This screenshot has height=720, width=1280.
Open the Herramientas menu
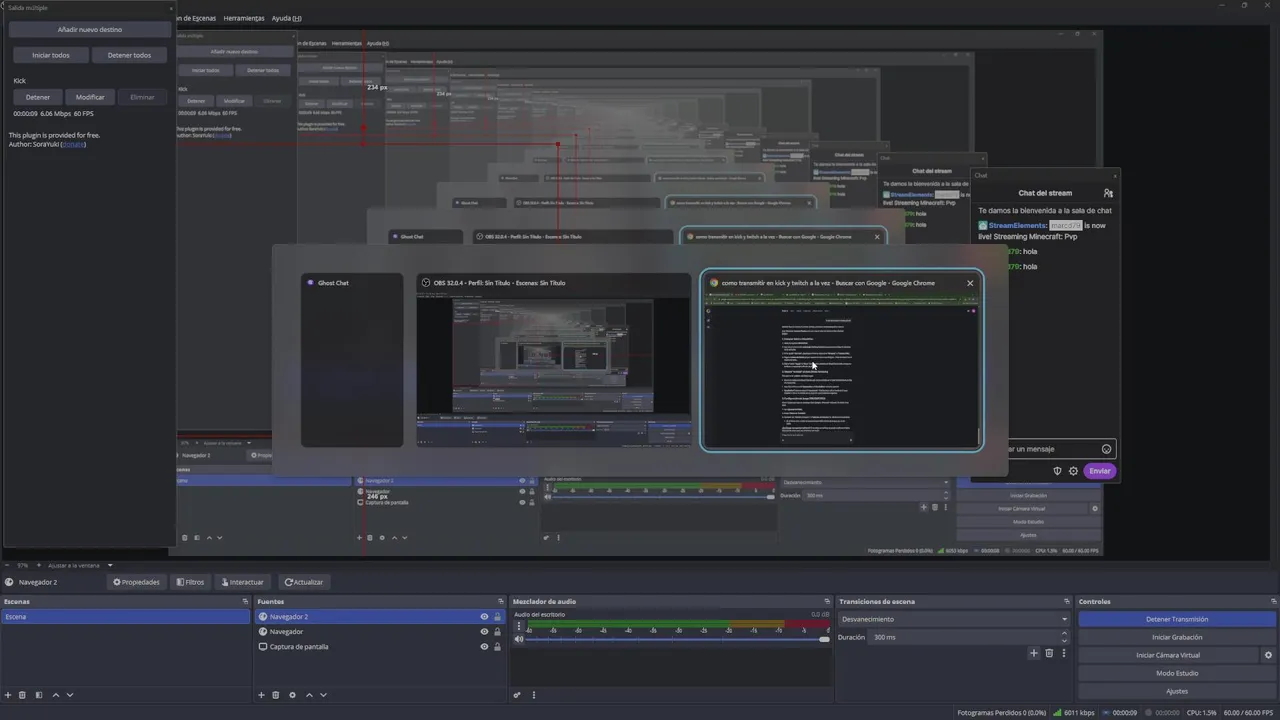244,18
